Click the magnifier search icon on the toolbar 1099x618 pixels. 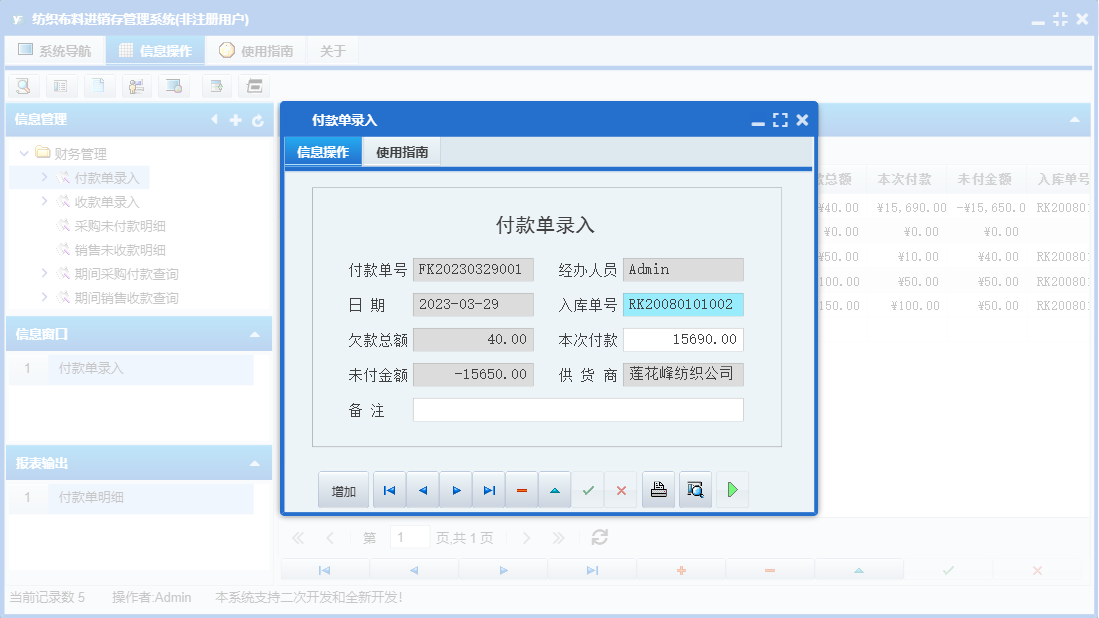point(23,86)
